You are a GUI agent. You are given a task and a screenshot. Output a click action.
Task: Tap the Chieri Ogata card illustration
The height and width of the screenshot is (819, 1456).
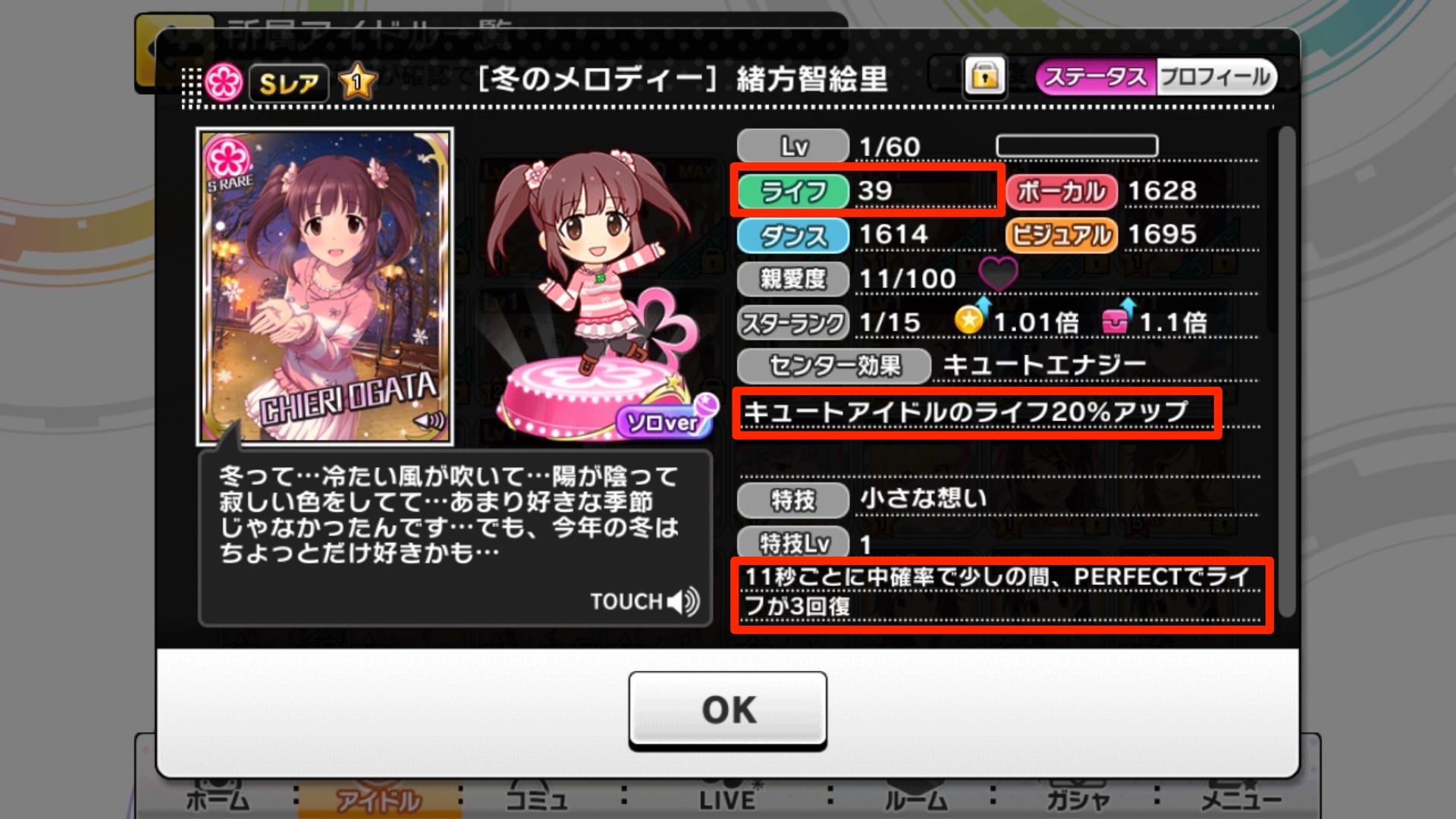click(x=325, y=286)
